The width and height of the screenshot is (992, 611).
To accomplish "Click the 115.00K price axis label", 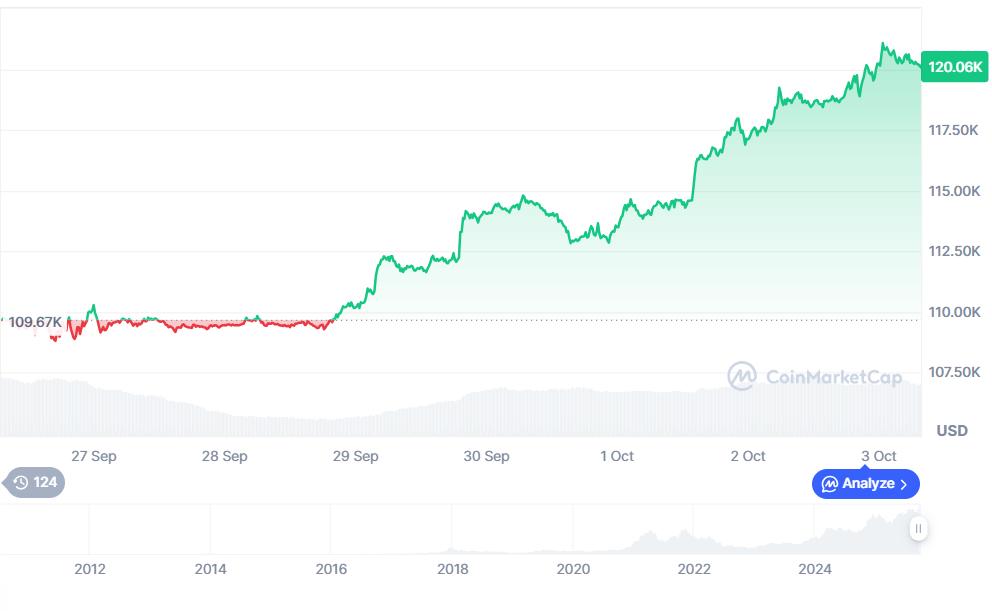I will point(954,191).
